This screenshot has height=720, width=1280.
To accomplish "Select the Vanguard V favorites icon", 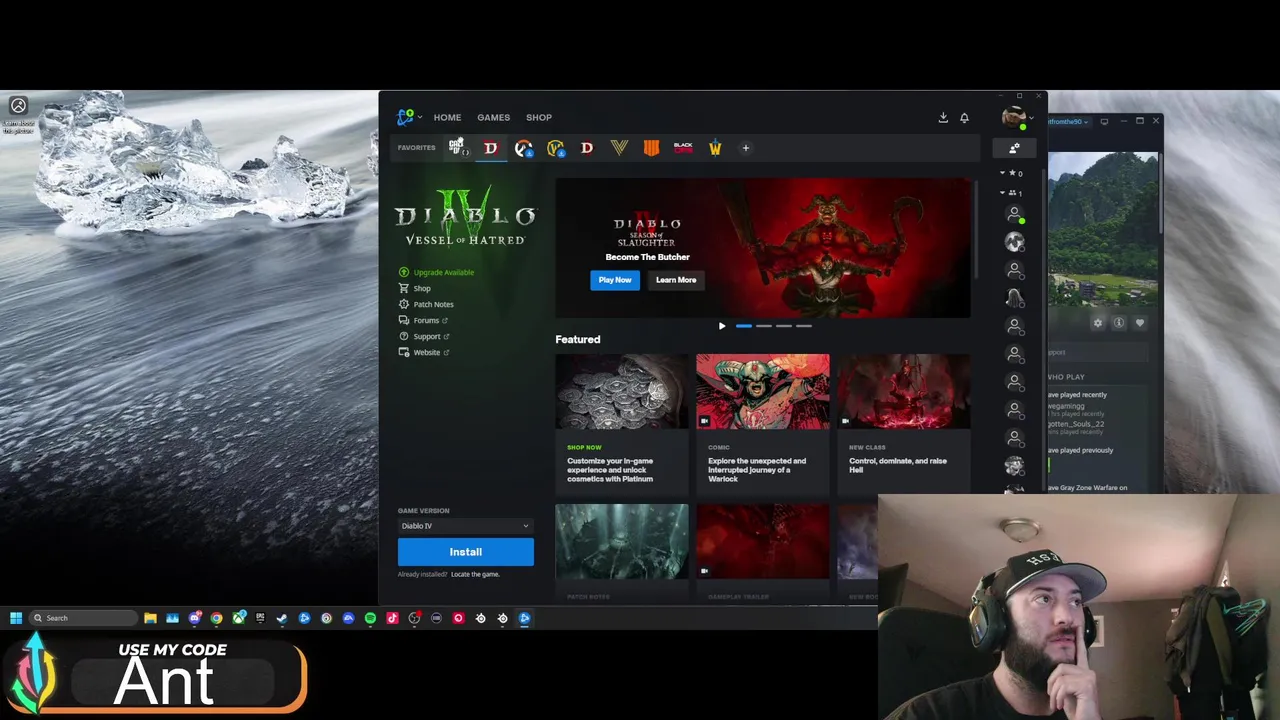I will (x=619, y=148).
